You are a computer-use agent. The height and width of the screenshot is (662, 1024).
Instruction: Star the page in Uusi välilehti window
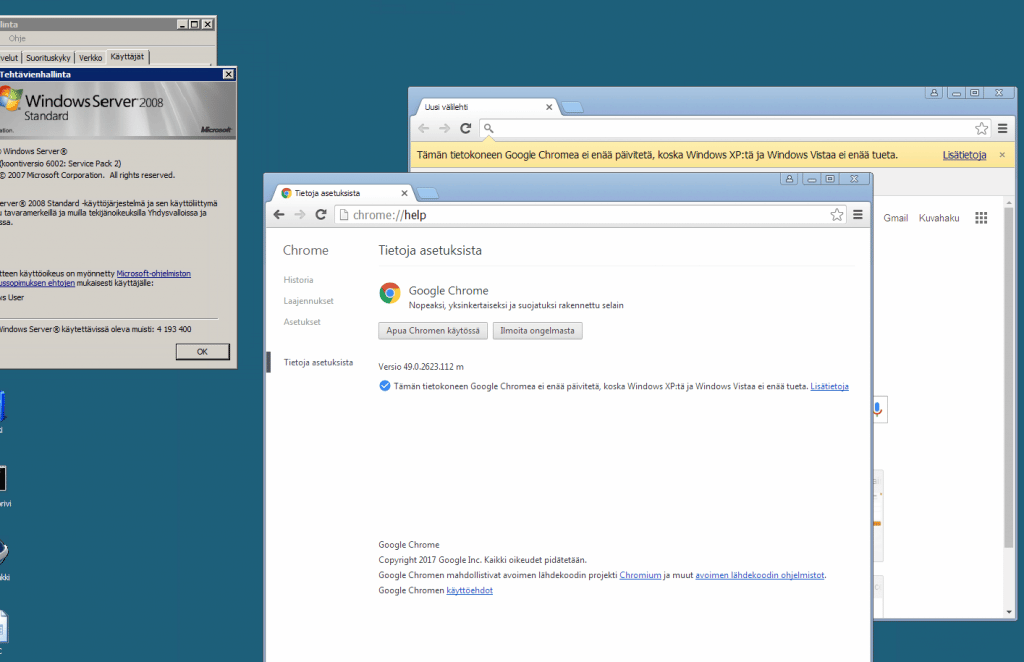point(981,128)
